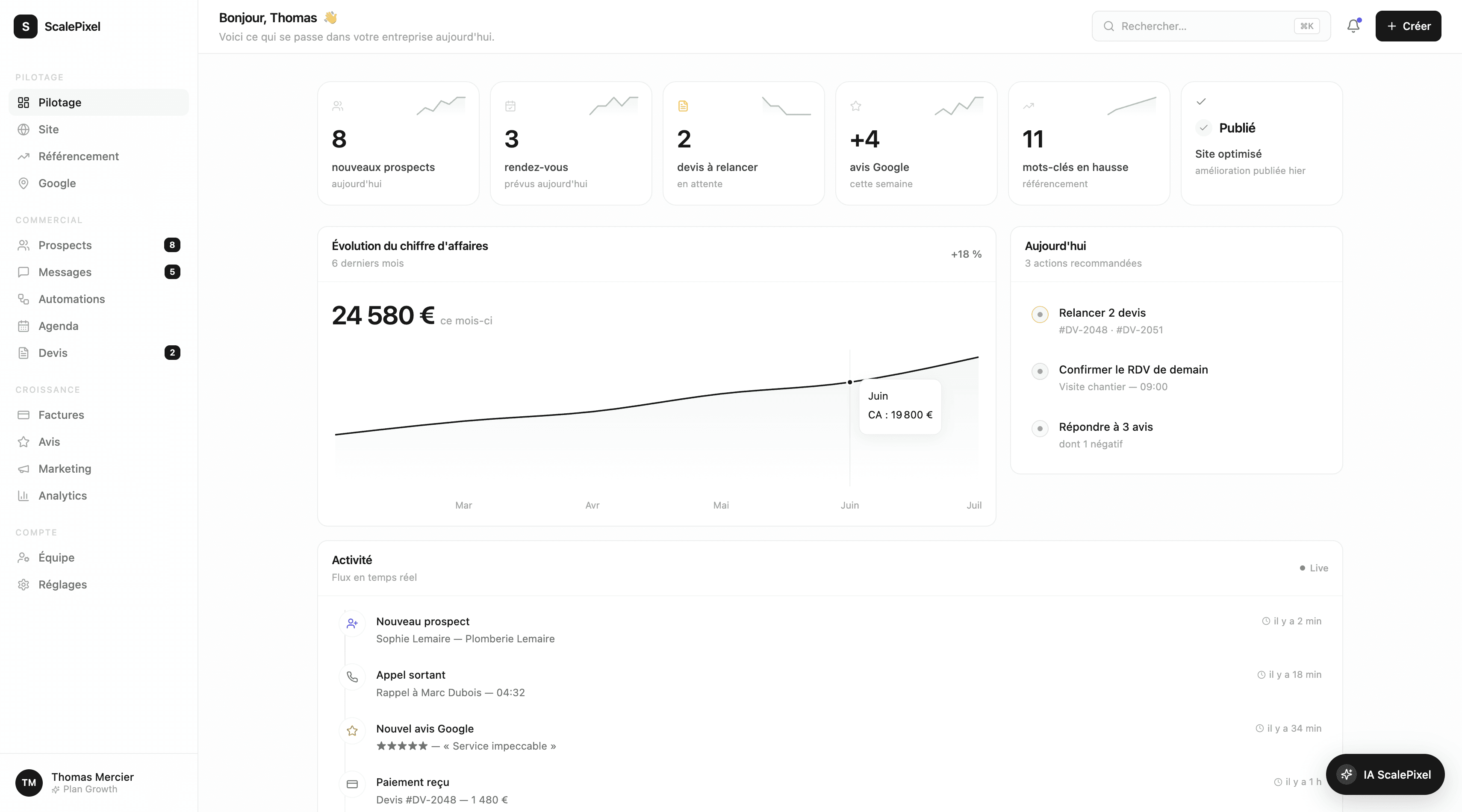Open the avis Google stat card
1462x812 pixels.
(x=916, y=144)
